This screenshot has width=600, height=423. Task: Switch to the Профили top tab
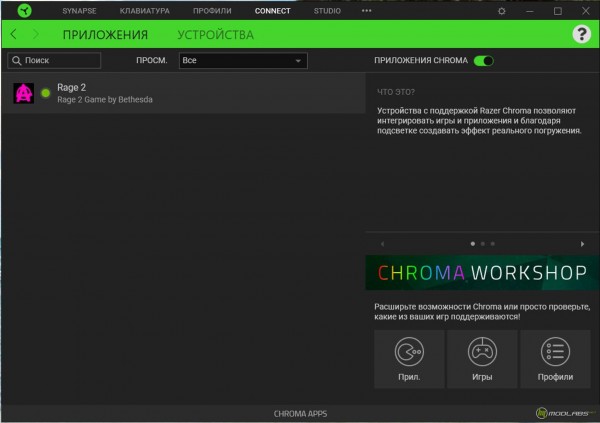[x=212, y=11]
